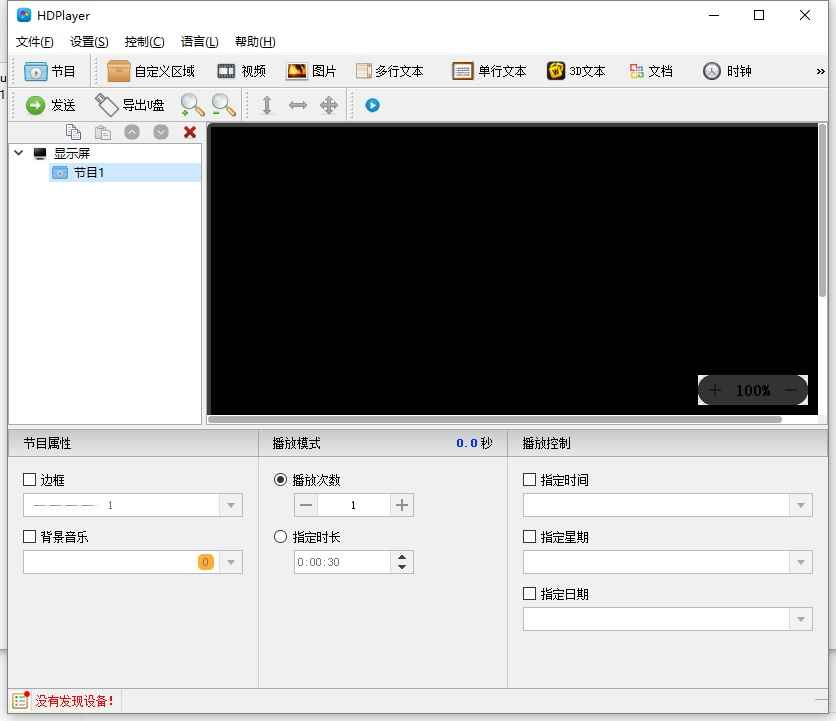Click the play count number field
The height and width of the screenshot is (721, 836).
tap(353, 505)
